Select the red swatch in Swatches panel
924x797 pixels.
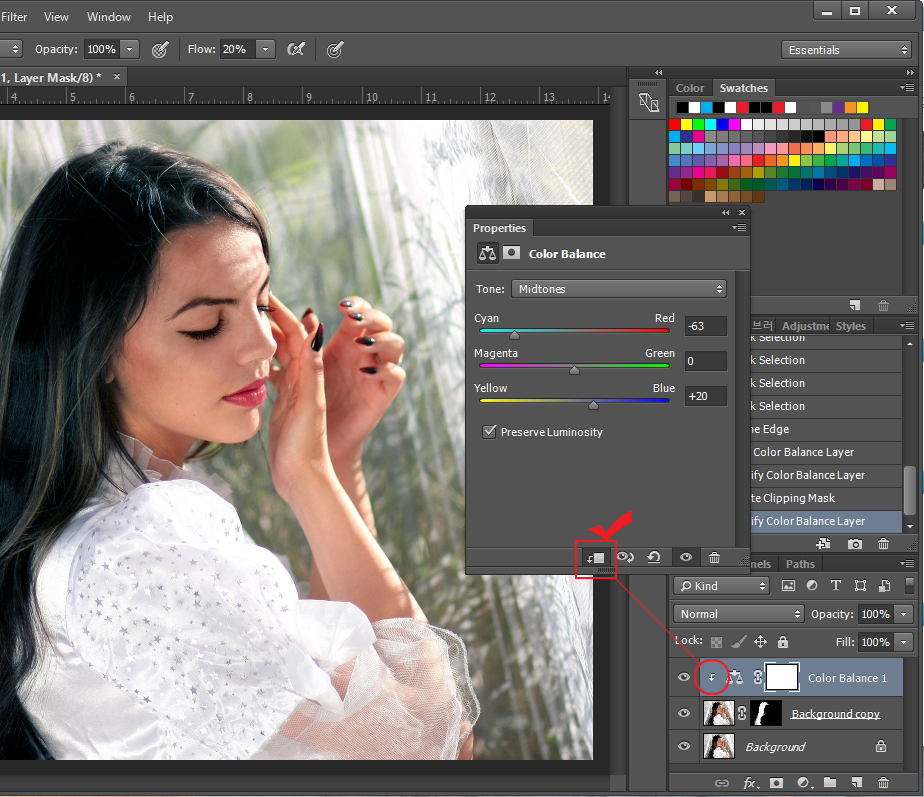pyautogui.click(x=674, y=124)
